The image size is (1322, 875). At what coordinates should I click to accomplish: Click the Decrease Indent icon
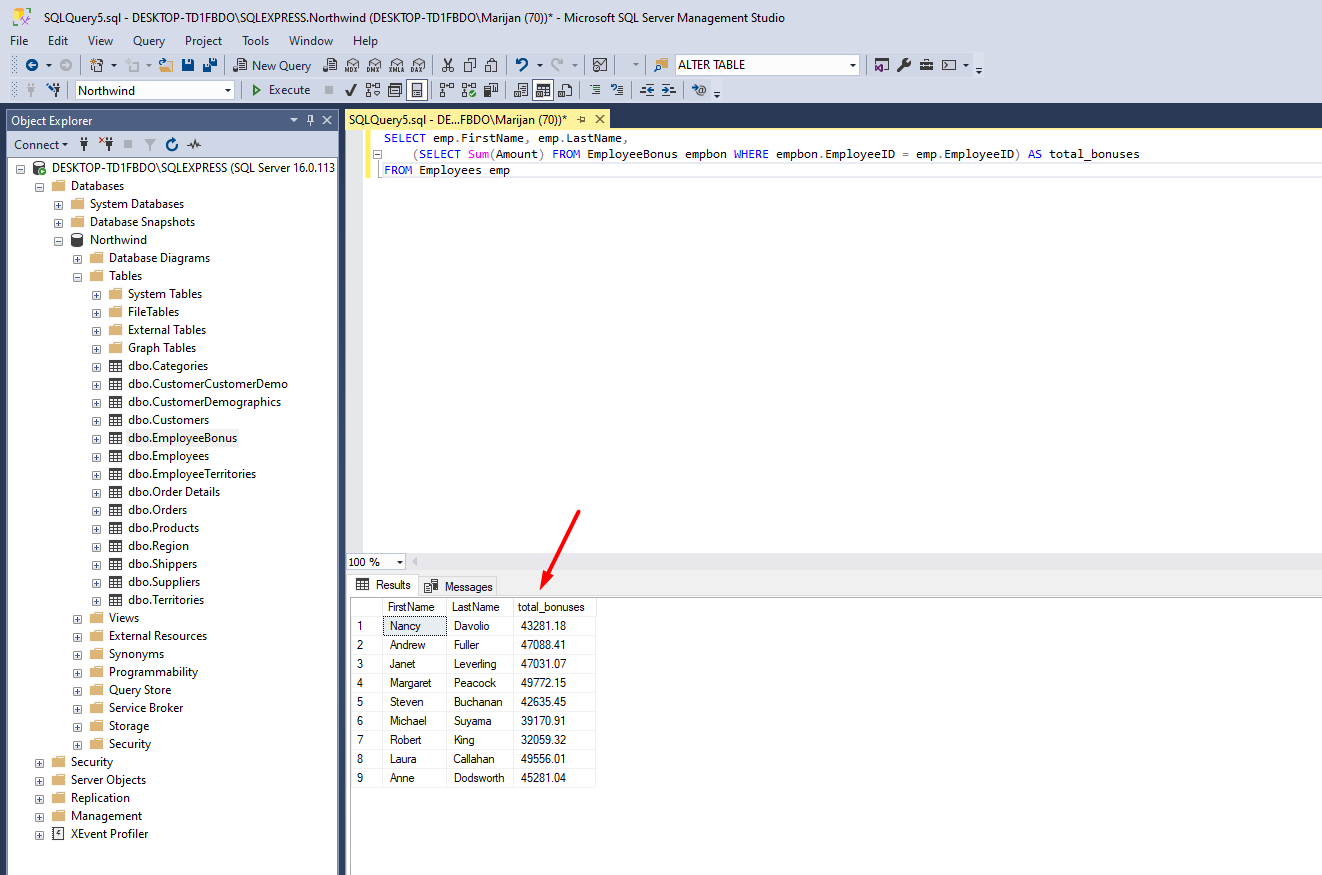point(647,90)
